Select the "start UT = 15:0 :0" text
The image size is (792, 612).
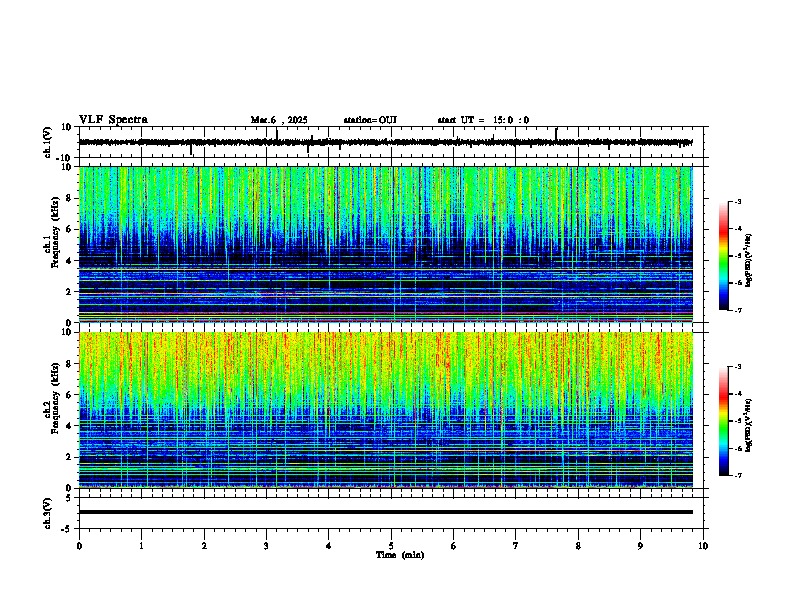[483, 120]
